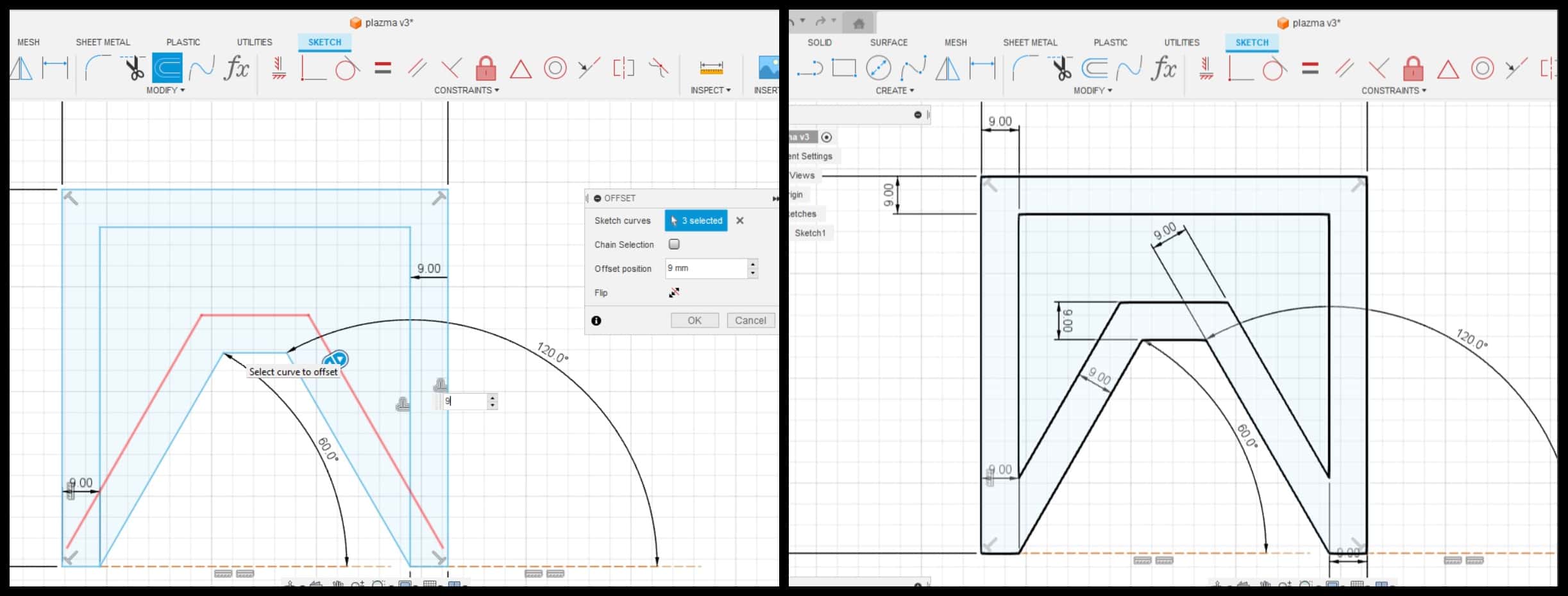Activate the Trim scissors in the left screenshot
Screen dimensions: 1568x596
click(133, 68)
